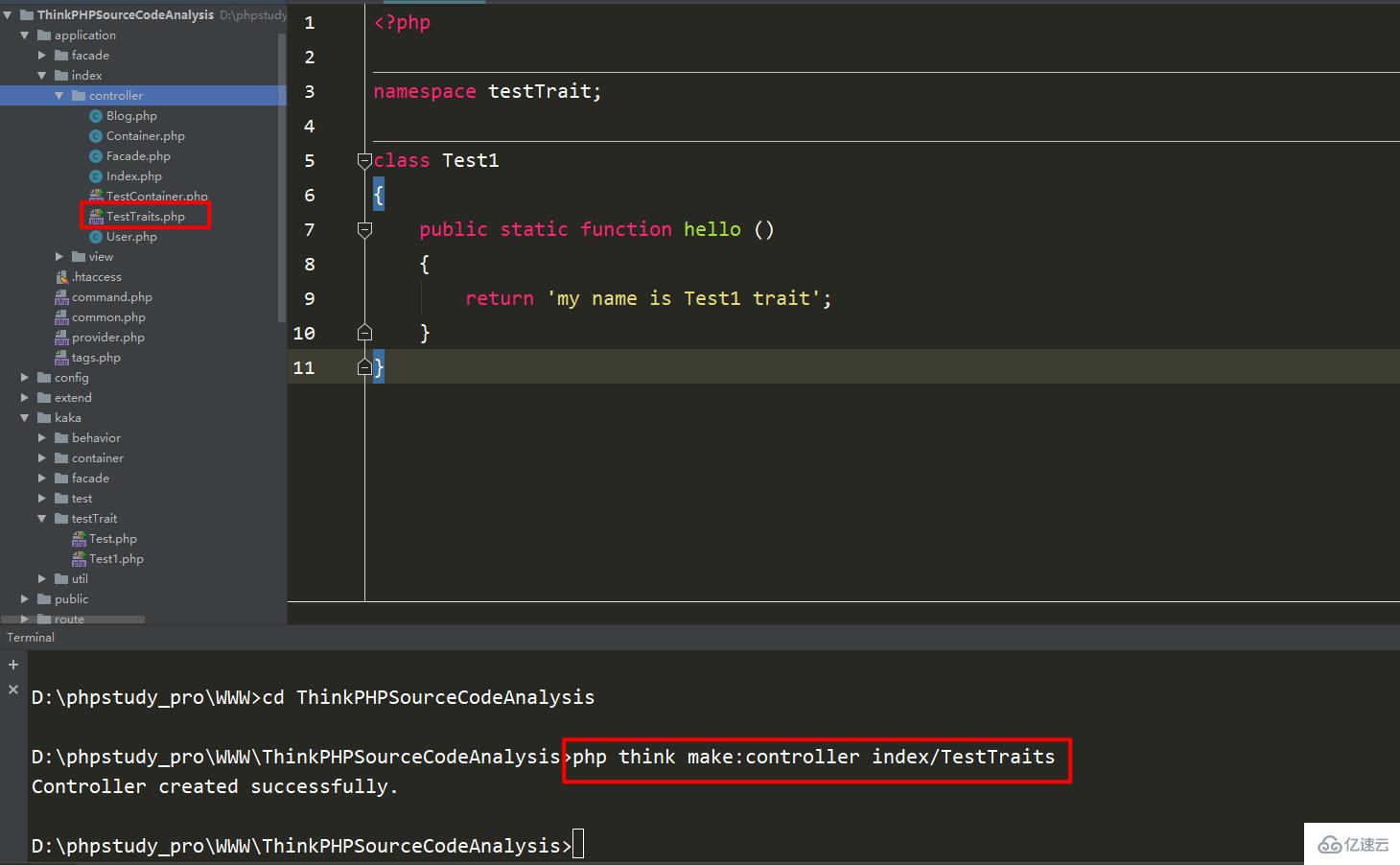
Task: Open a new terminal session with plus icon
Action: (x=13, y=665)
